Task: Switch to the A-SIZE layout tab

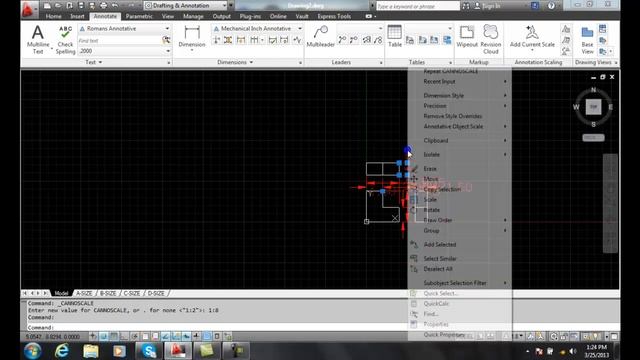Action: 84,293
